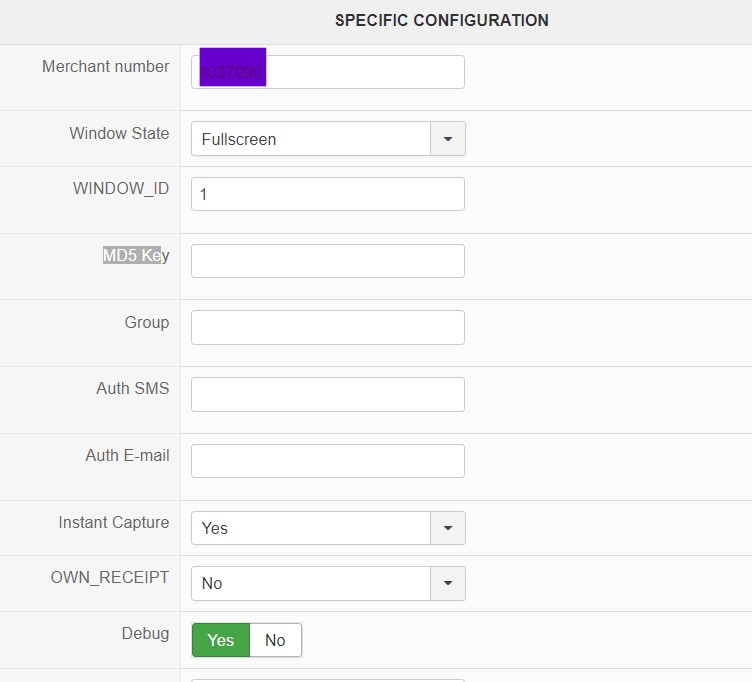Click the Window State label
The image size is (752, 682).
coord(119,133)
